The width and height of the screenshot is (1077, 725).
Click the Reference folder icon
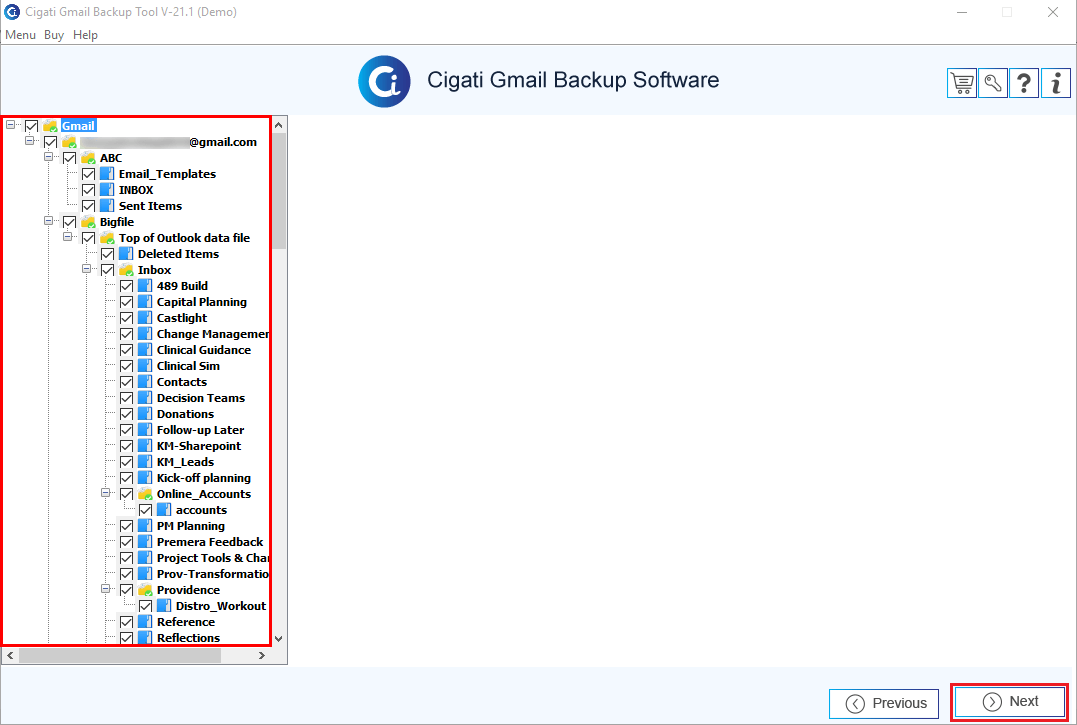(145, 622)
